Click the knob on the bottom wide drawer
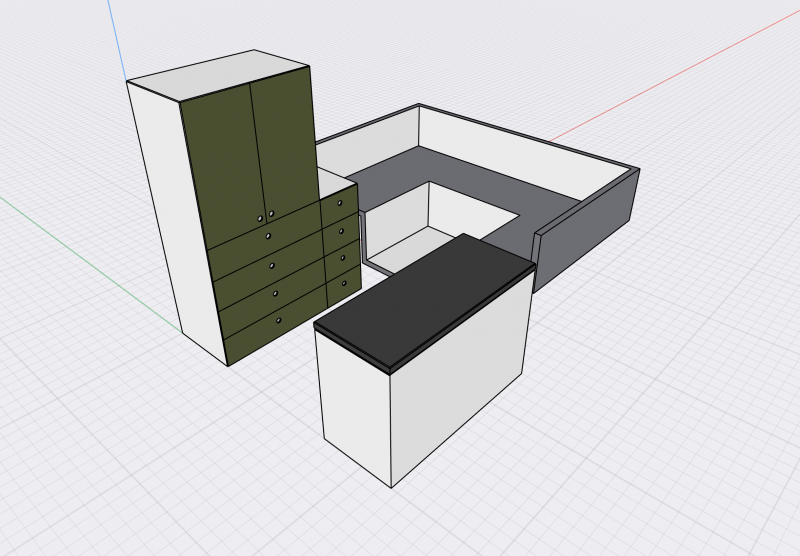The width and height of the screenshot is (800, 556). point(279,320)
